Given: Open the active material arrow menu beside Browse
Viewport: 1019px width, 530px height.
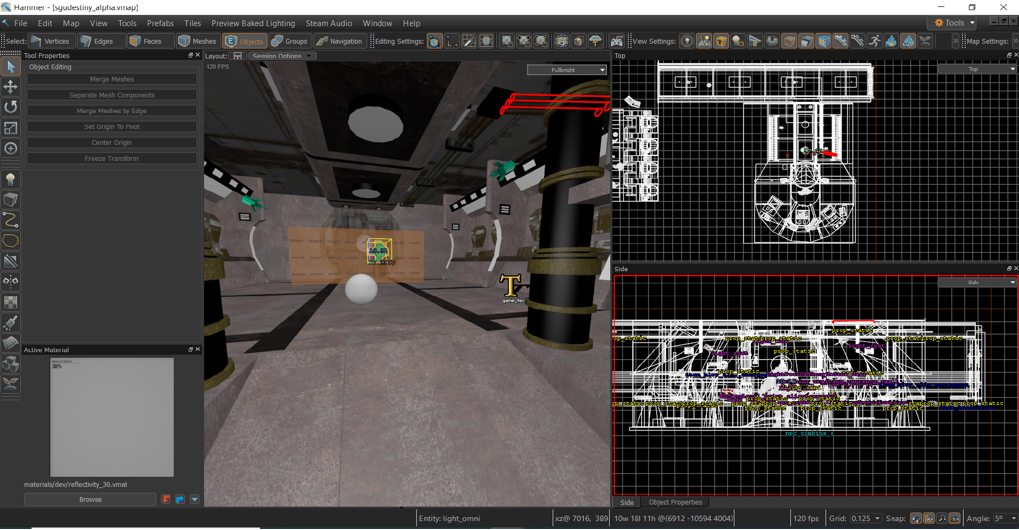Looking at the screenshot, I should [194, 499].
